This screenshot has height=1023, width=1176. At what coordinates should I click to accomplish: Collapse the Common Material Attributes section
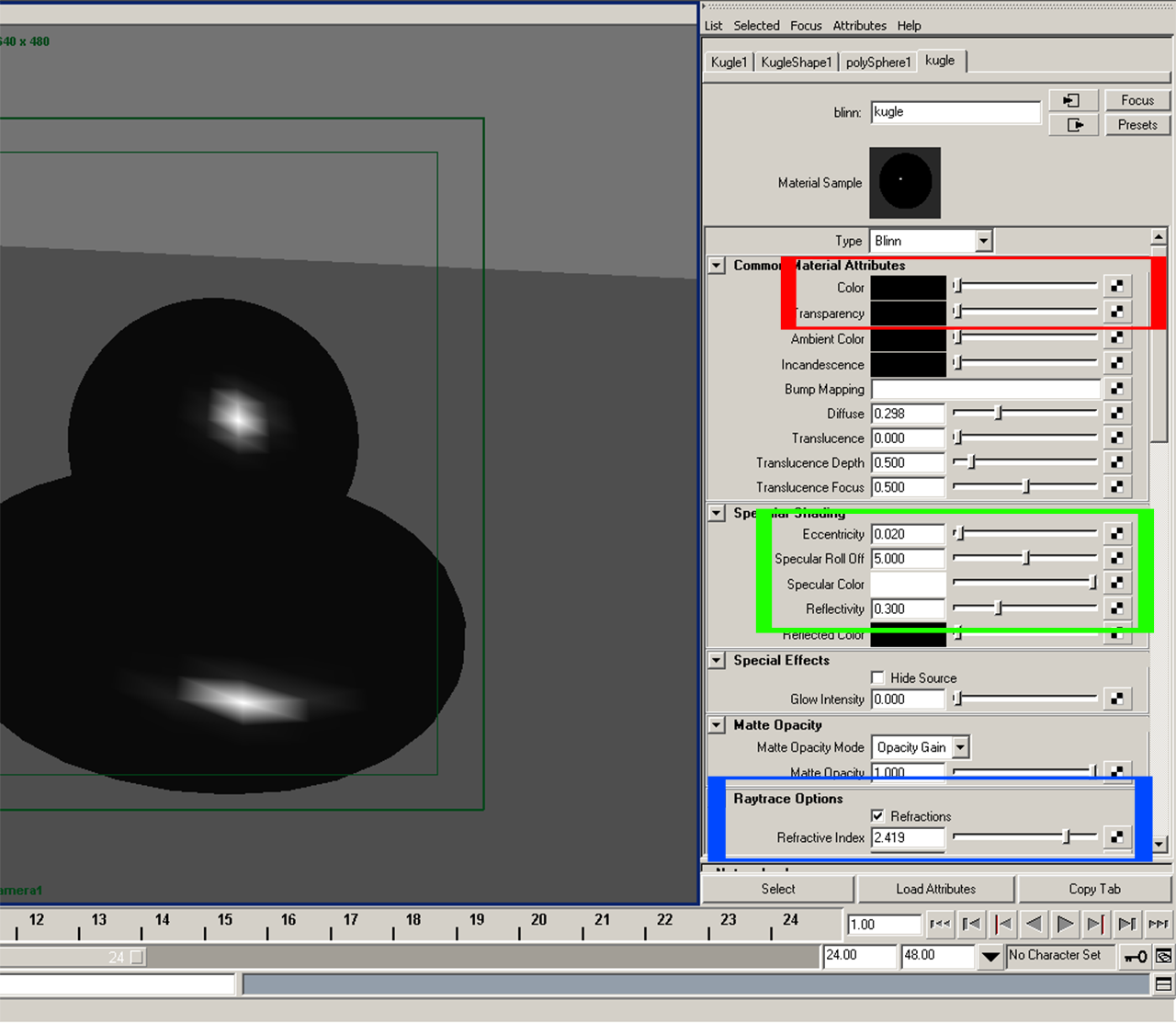(x=717, y=265)
